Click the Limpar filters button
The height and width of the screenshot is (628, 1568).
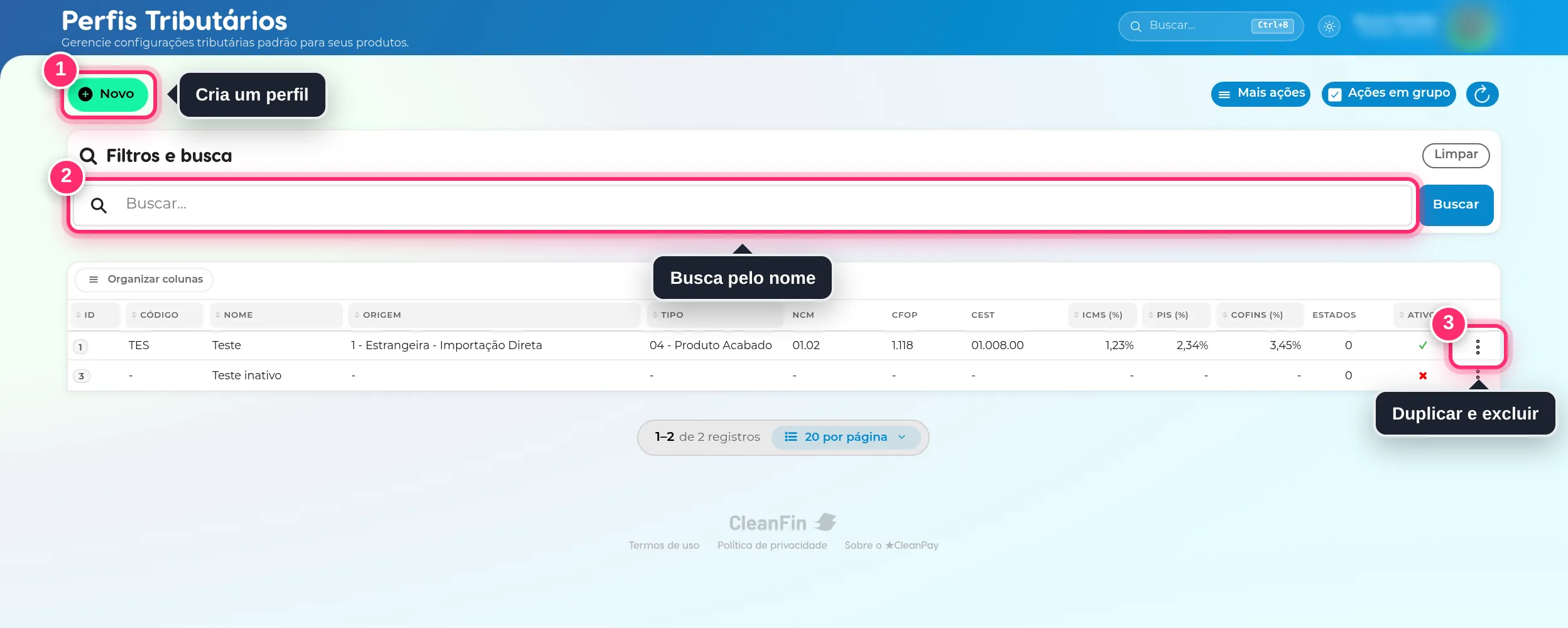[1456, 155]
